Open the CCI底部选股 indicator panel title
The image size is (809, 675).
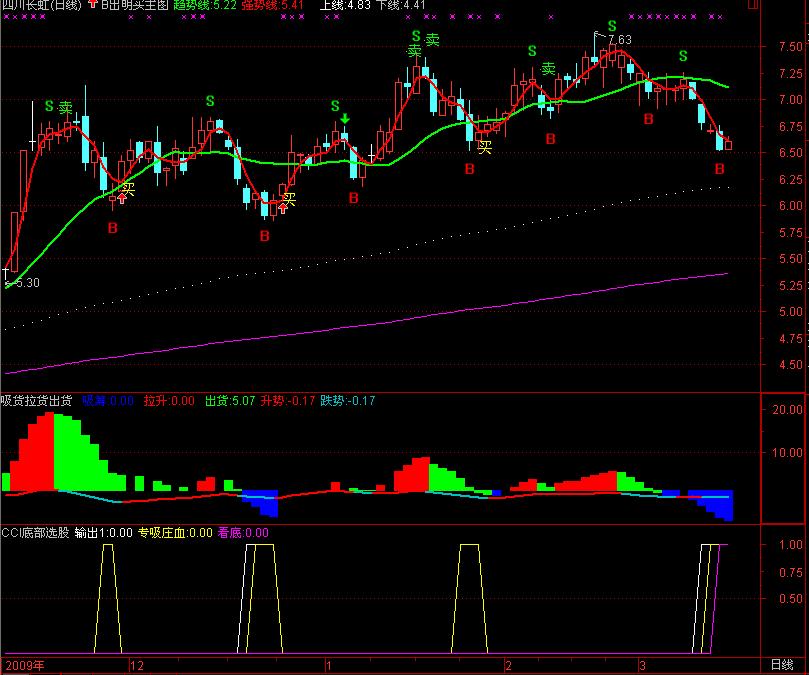36,533
